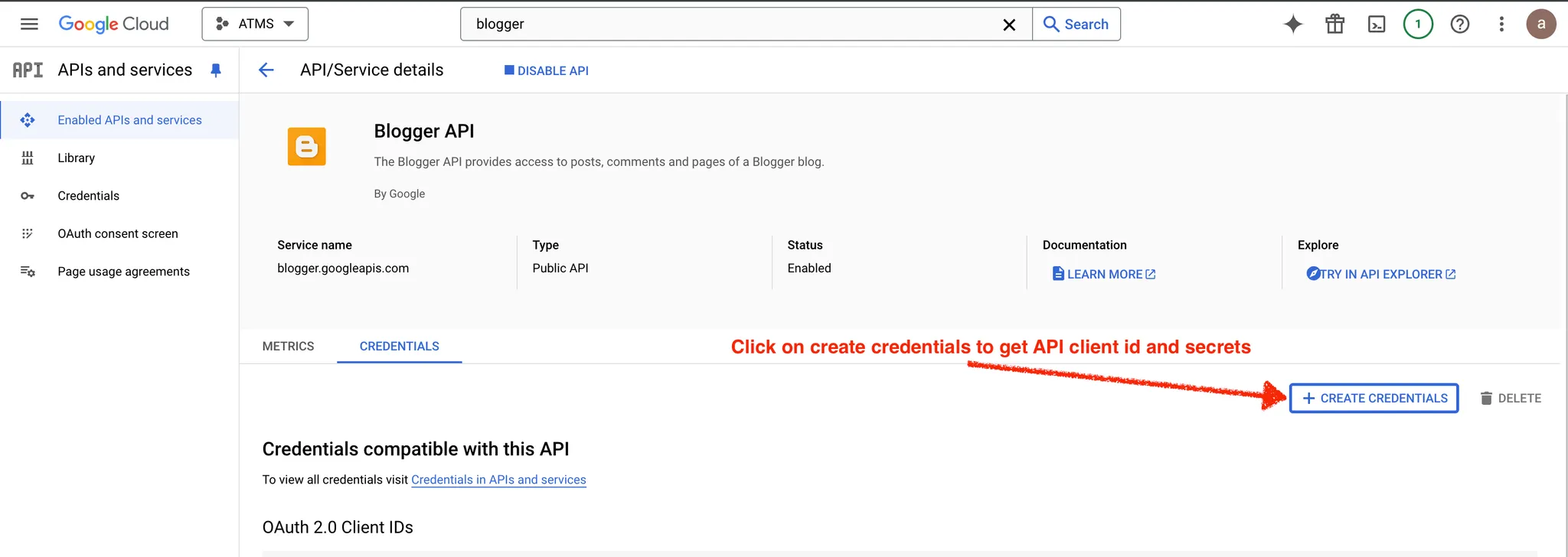Image resolution: width=1568 pixels, height=557 pixels.
Task: Switch to the METRICS tab
Action: pyautogui.click(x=288, y=346)
